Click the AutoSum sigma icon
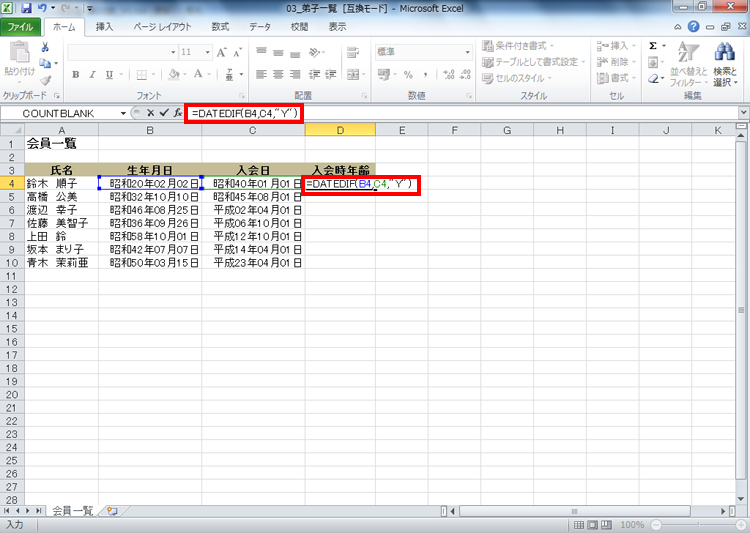750x533 pixels. [x=653, y=46]
